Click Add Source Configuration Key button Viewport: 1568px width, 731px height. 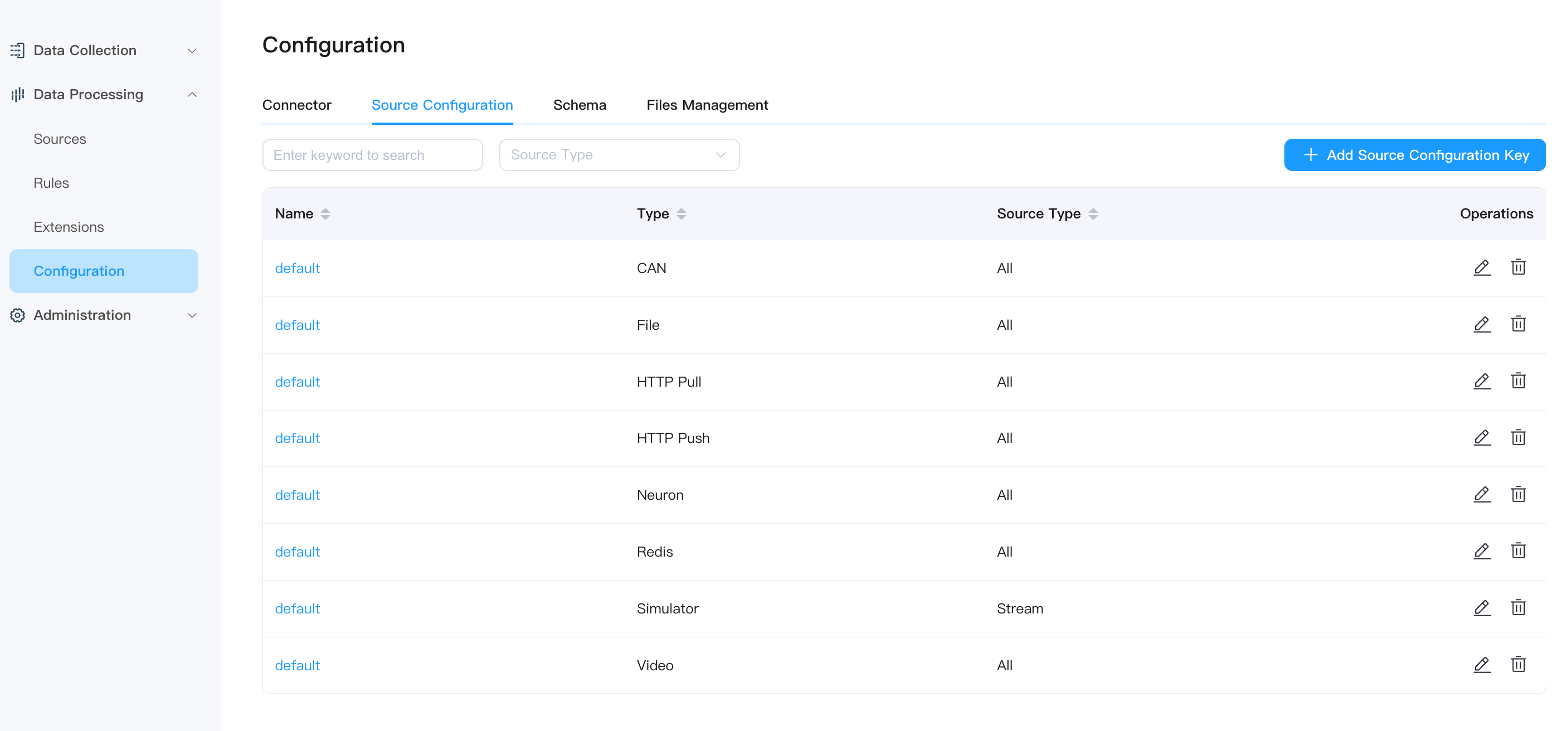[1414, 155]
